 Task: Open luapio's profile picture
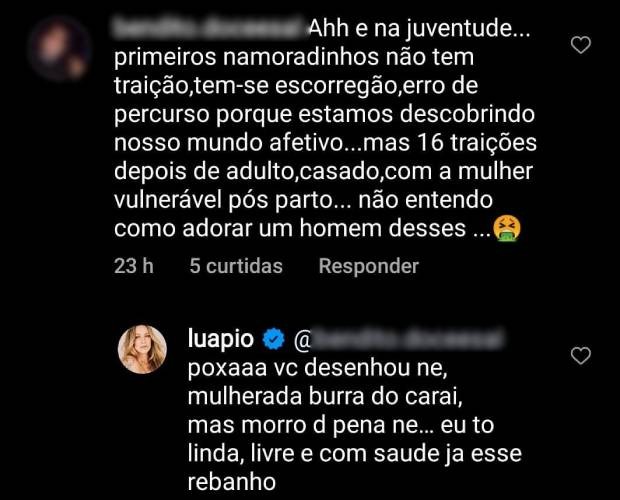(x=142, y=349)
